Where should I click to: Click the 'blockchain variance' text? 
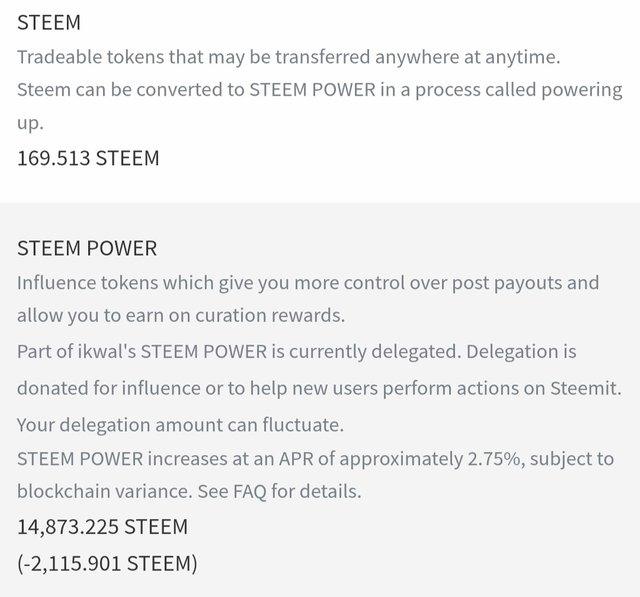(x=104, y=492)
